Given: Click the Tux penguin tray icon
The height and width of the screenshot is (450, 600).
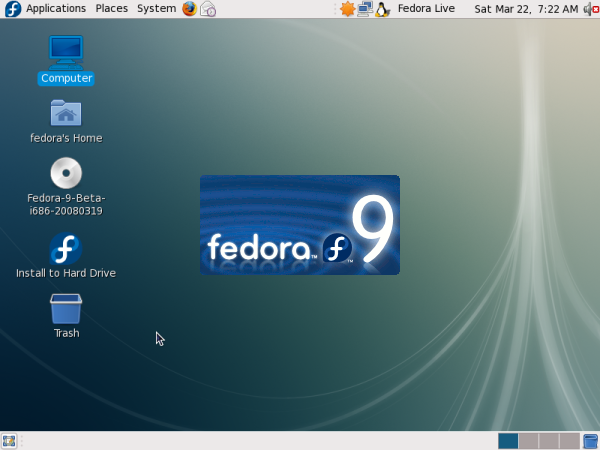Looking at the screenshot, I should coord(382,9).
